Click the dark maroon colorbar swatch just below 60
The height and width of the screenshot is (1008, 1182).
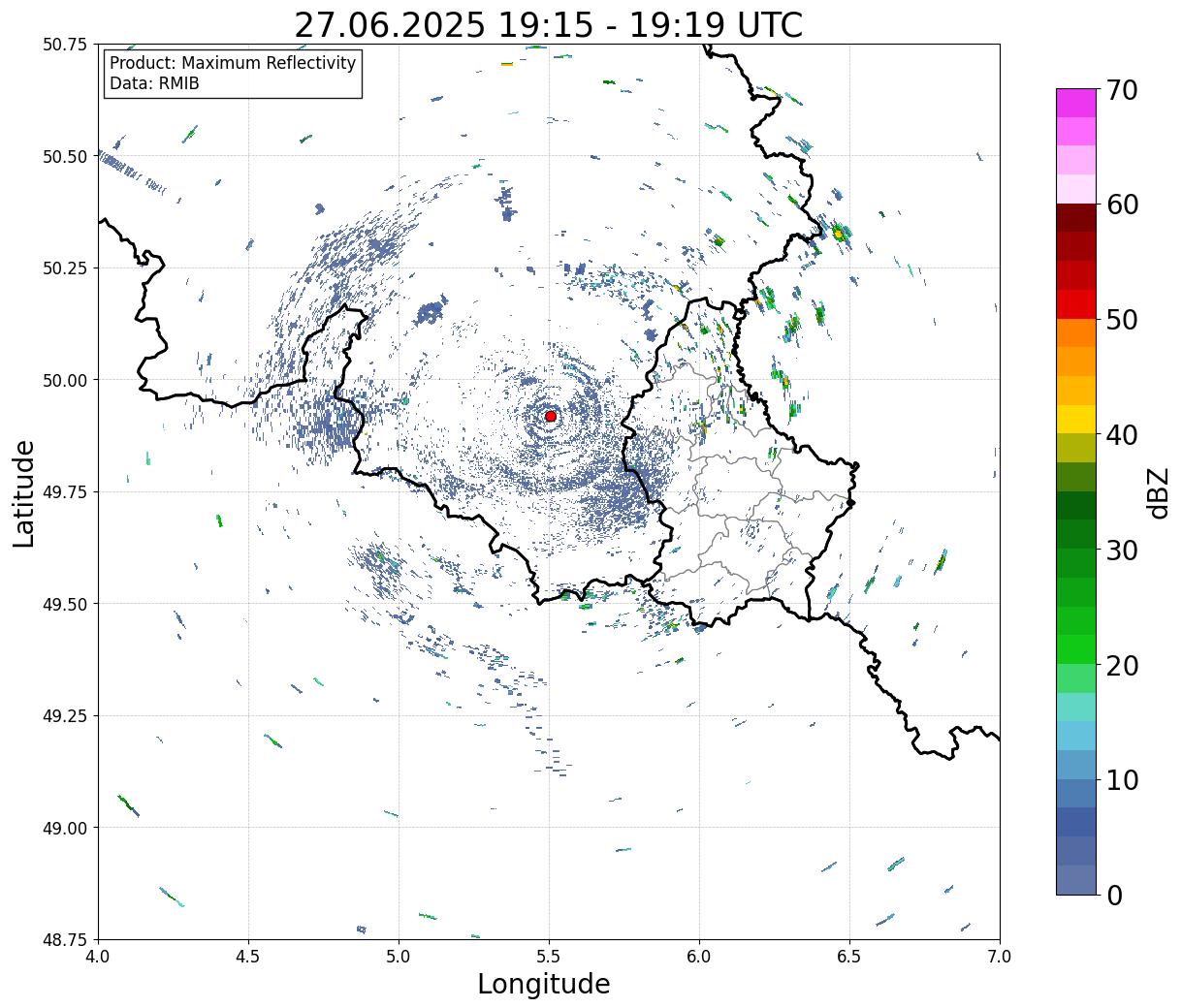(1076, 218)
